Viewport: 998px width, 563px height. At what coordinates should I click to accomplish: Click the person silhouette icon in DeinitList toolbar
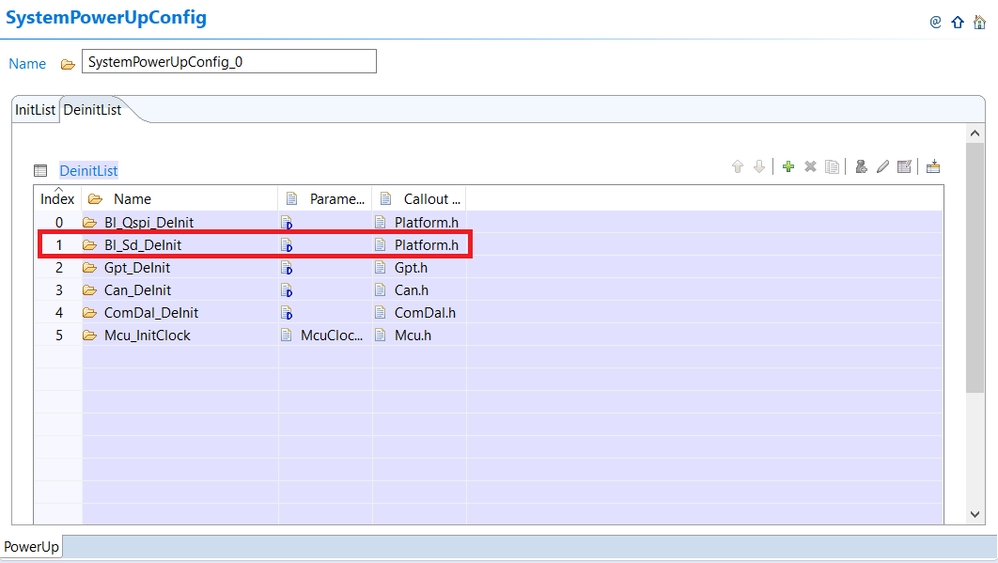point(861,167)
